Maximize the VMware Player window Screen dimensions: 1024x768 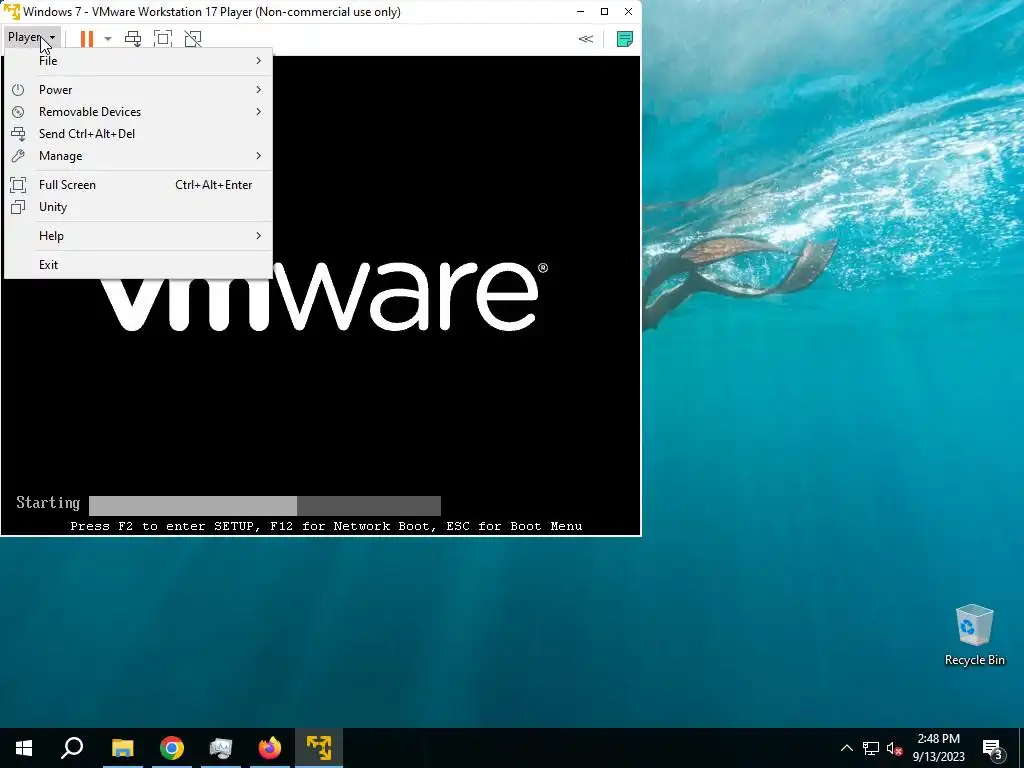[x=604, y=12]
